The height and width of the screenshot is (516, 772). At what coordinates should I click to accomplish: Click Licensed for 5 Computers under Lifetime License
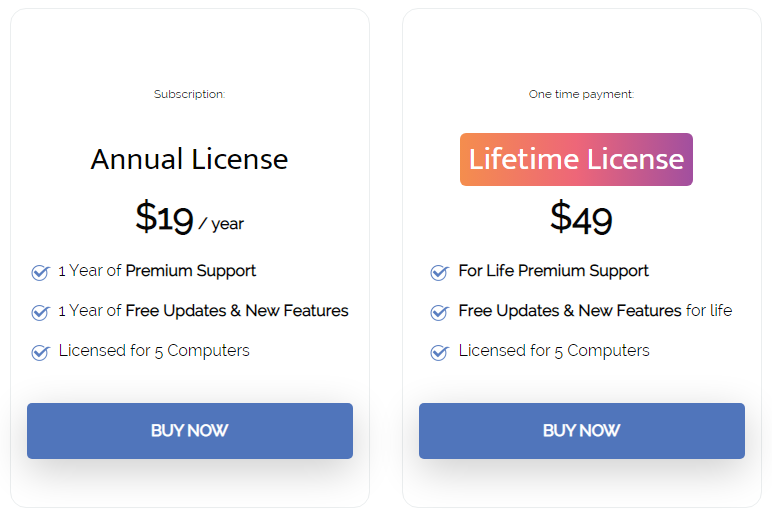[554, 351]
